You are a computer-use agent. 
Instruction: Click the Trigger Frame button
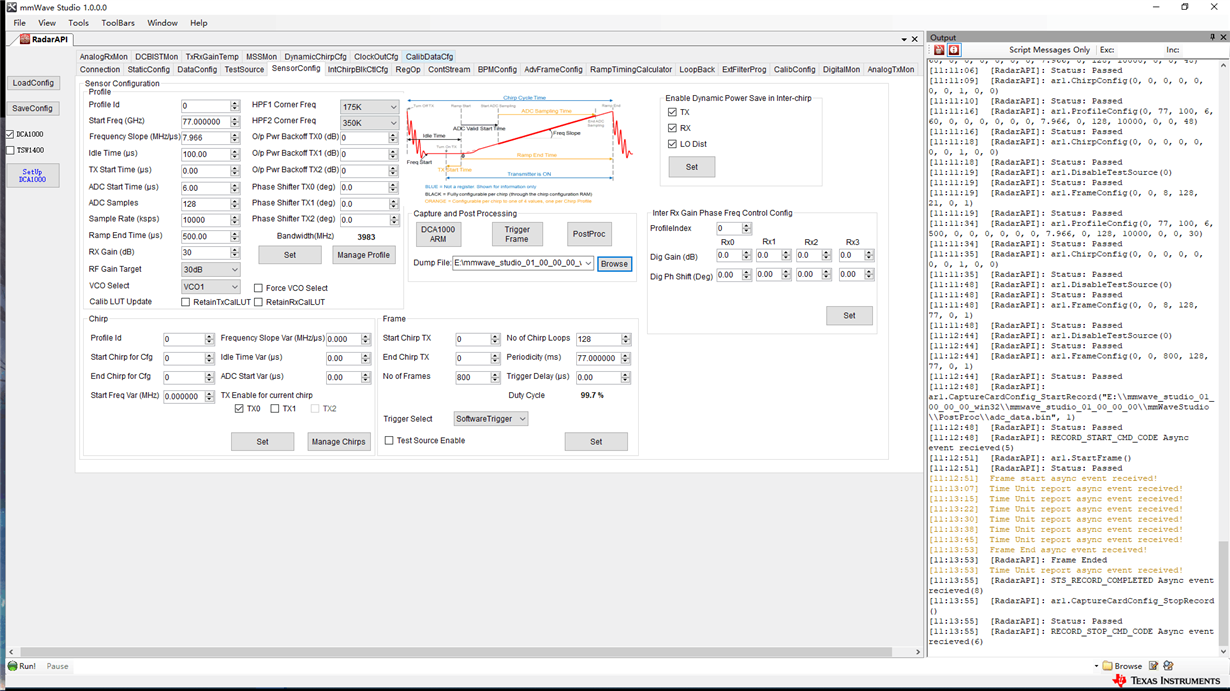(517, 234)
